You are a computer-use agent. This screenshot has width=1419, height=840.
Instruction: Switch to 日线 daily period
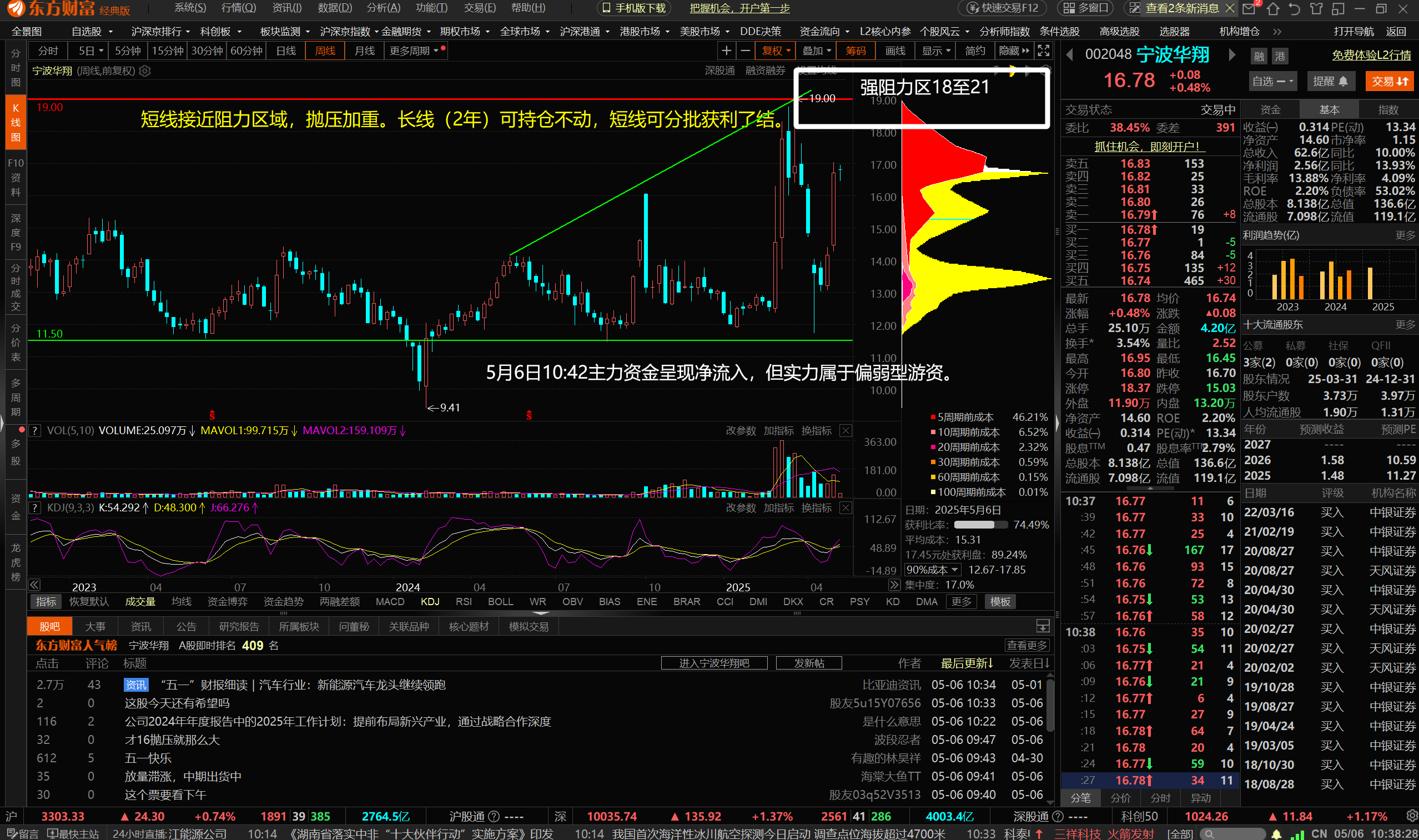tap(286, 51)
